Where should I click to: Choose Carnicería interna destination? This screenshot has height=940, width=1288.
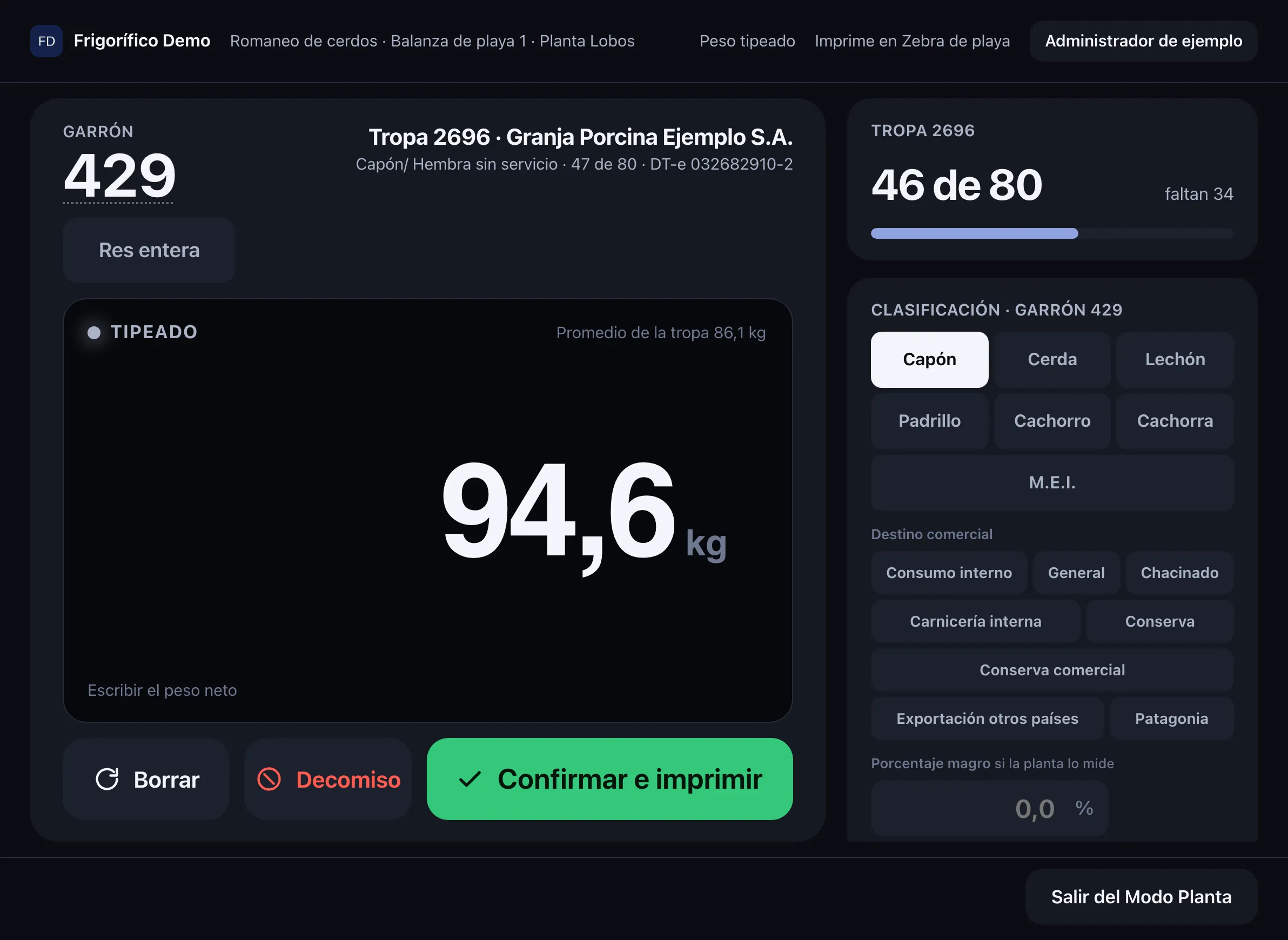pyautogui.click(x=976, y=621)
